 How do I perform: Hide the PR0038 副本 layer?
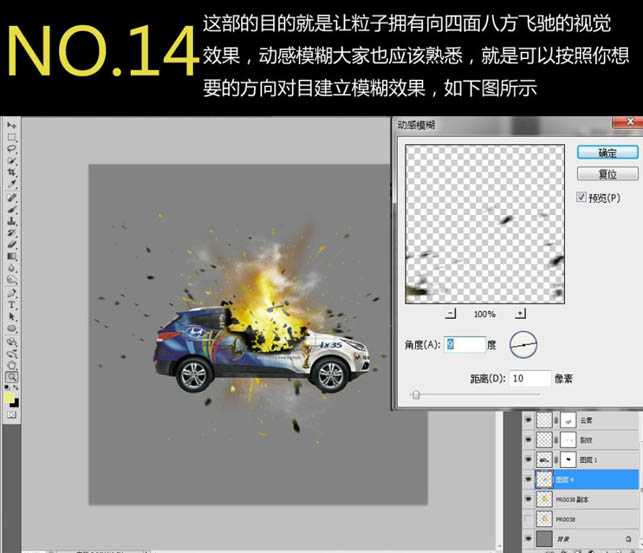coord(528,499)
